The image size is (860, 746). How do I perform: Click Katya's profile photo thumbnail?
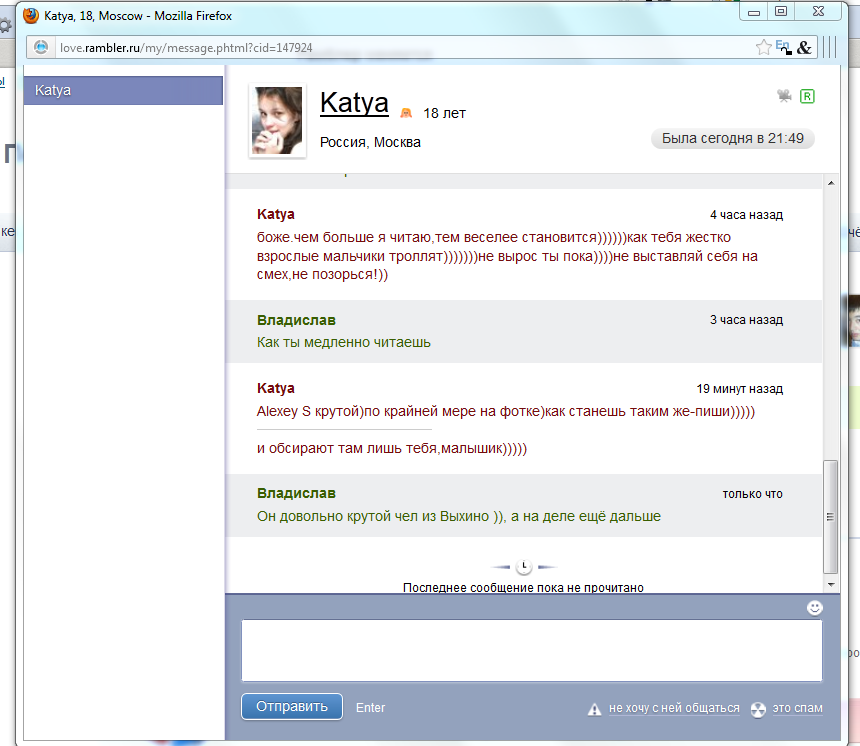[277, 121]
